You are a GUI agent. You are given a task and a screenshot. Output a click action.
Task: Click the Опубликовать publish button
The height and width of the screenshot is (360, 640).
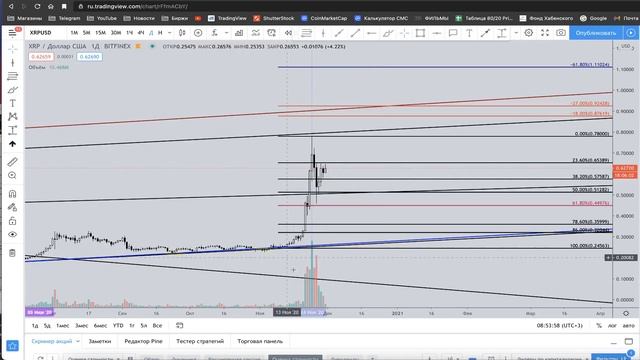(596, 33)
